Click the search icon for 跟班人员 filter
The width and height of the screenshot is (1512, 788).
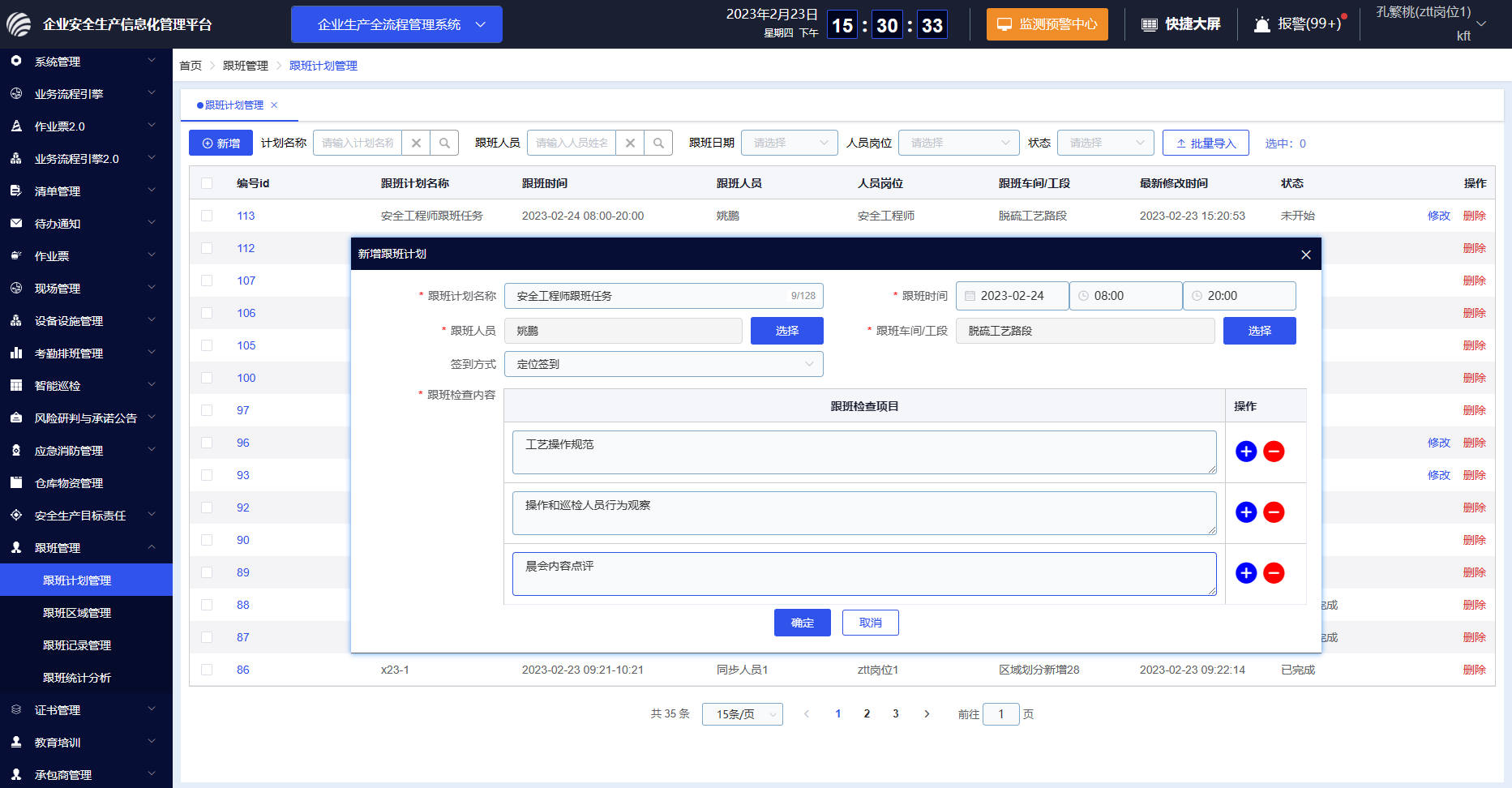pos(658,143)
